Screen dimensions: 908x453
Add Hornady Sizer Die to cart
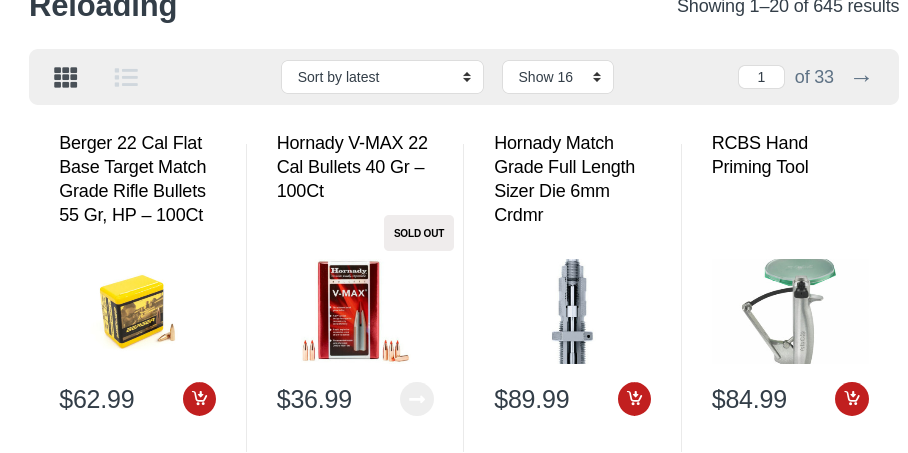point(634,399)
